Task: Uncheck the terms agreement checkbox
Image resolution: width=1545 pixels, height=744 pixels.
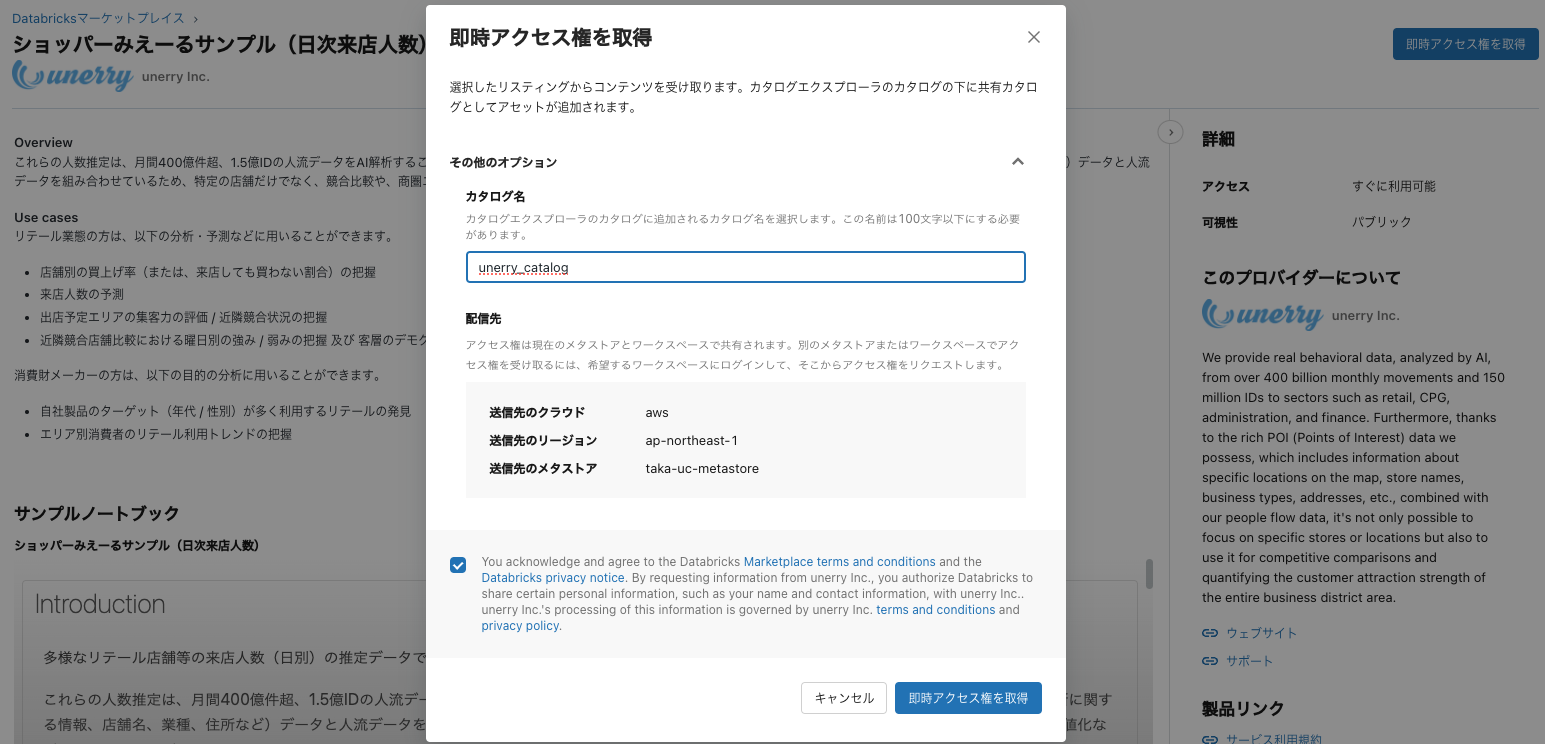Action: coord(458,565)
